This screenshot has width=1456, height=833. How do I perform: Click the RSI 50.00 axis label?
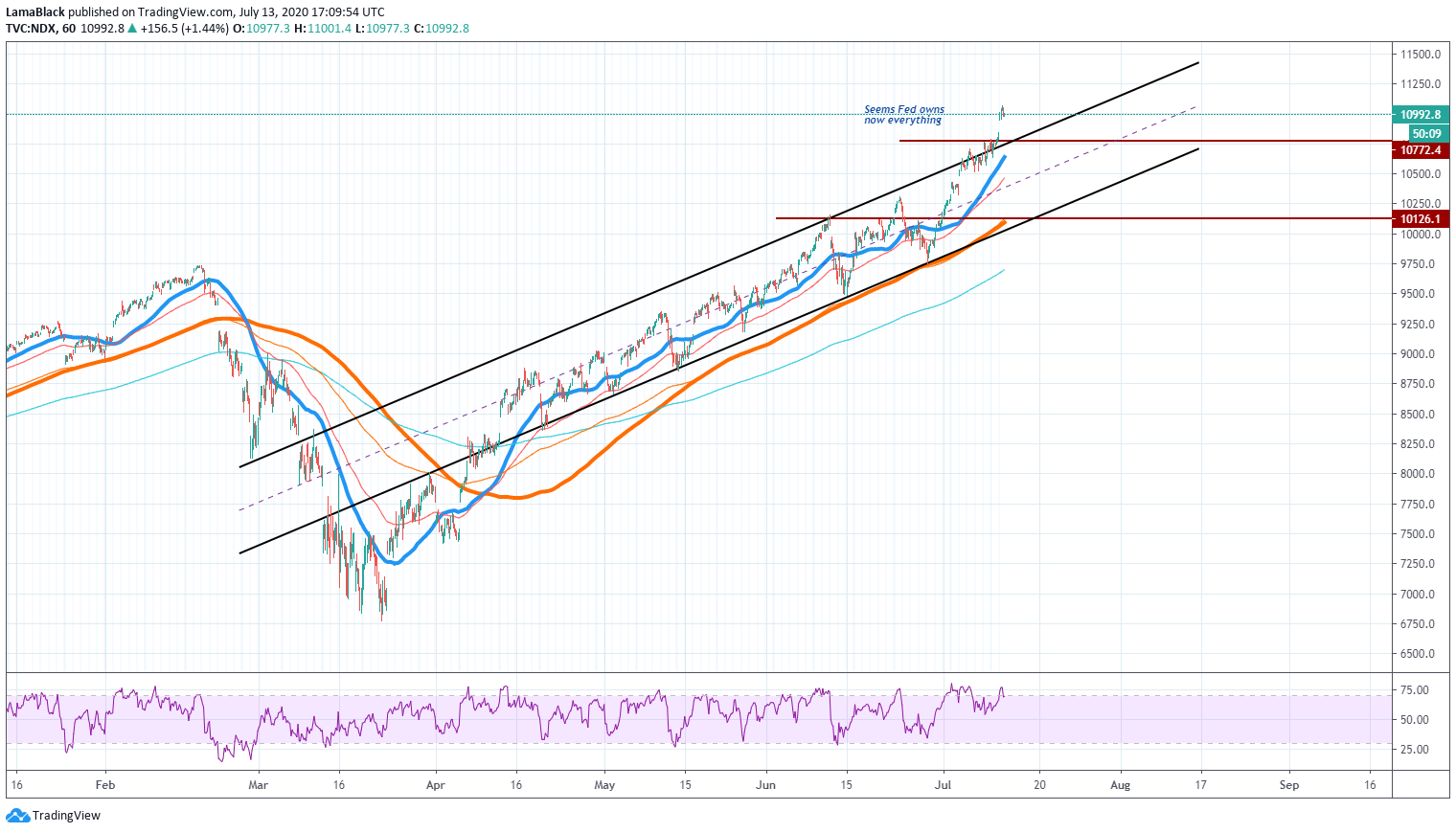(1414, 720)
